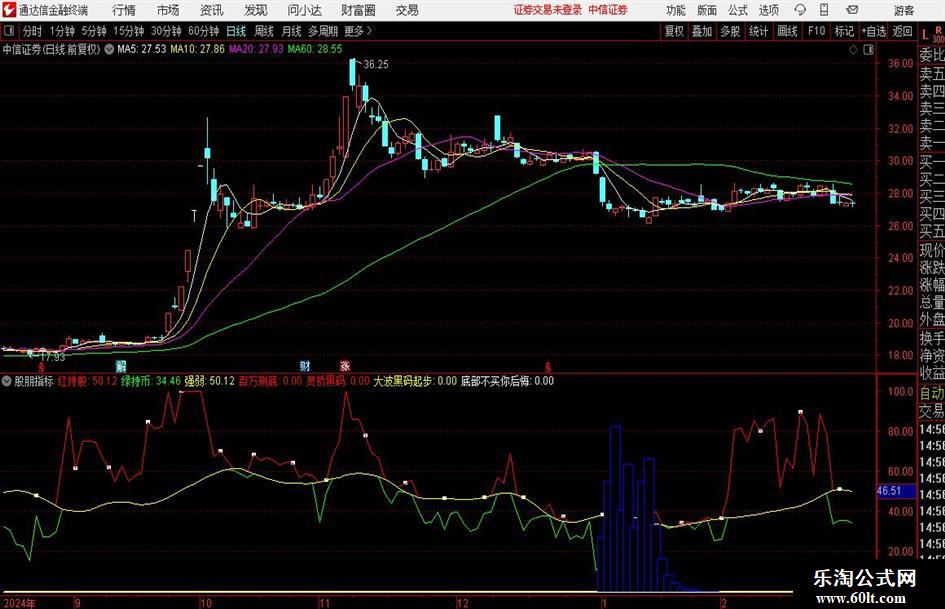Select the 日线 daily period tab

pyautogui.click(x=236, y=31)
